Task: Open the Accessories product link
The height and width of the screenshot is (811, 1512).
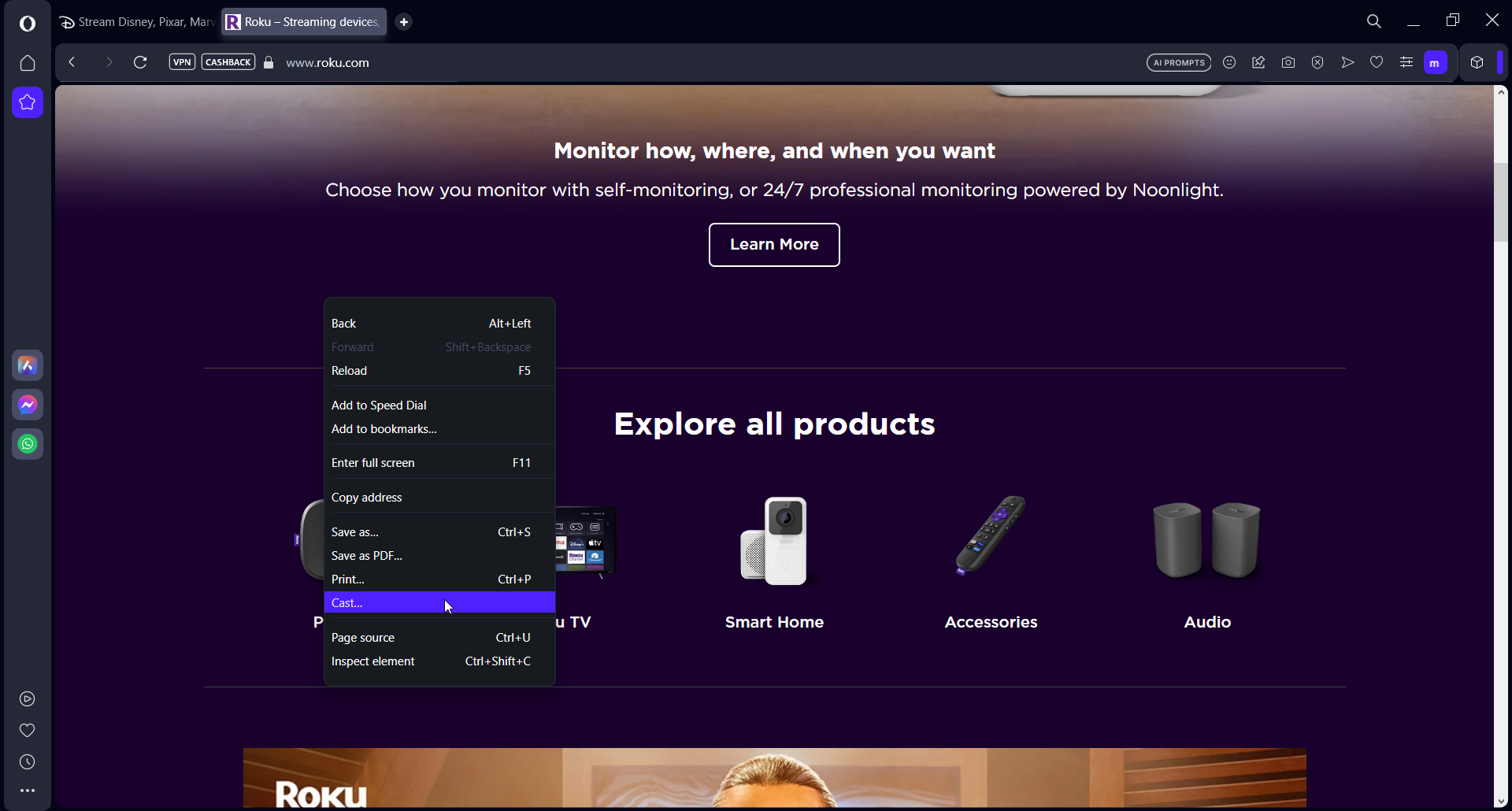Action: click(991, 622)
